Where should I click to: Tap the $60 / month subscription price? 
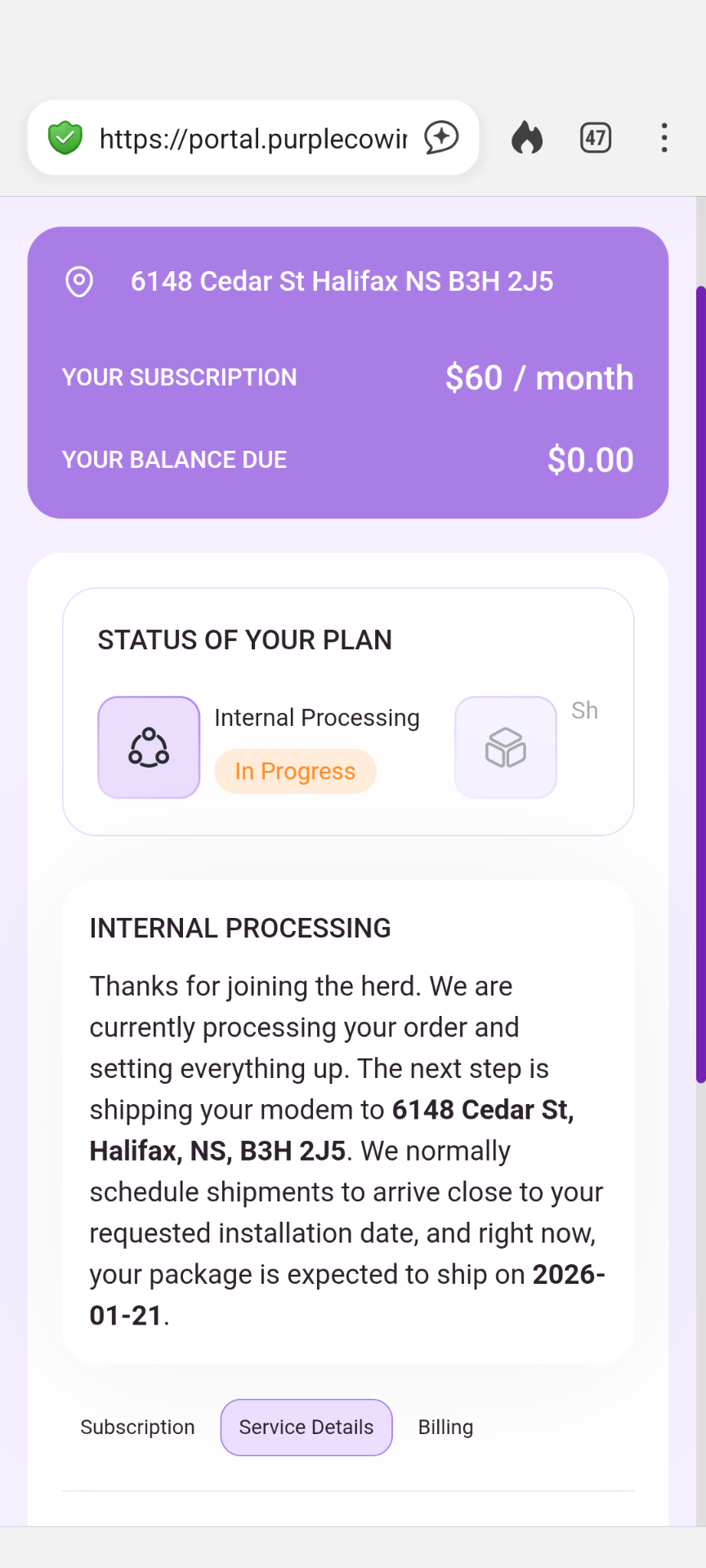[x=538, y=378]
